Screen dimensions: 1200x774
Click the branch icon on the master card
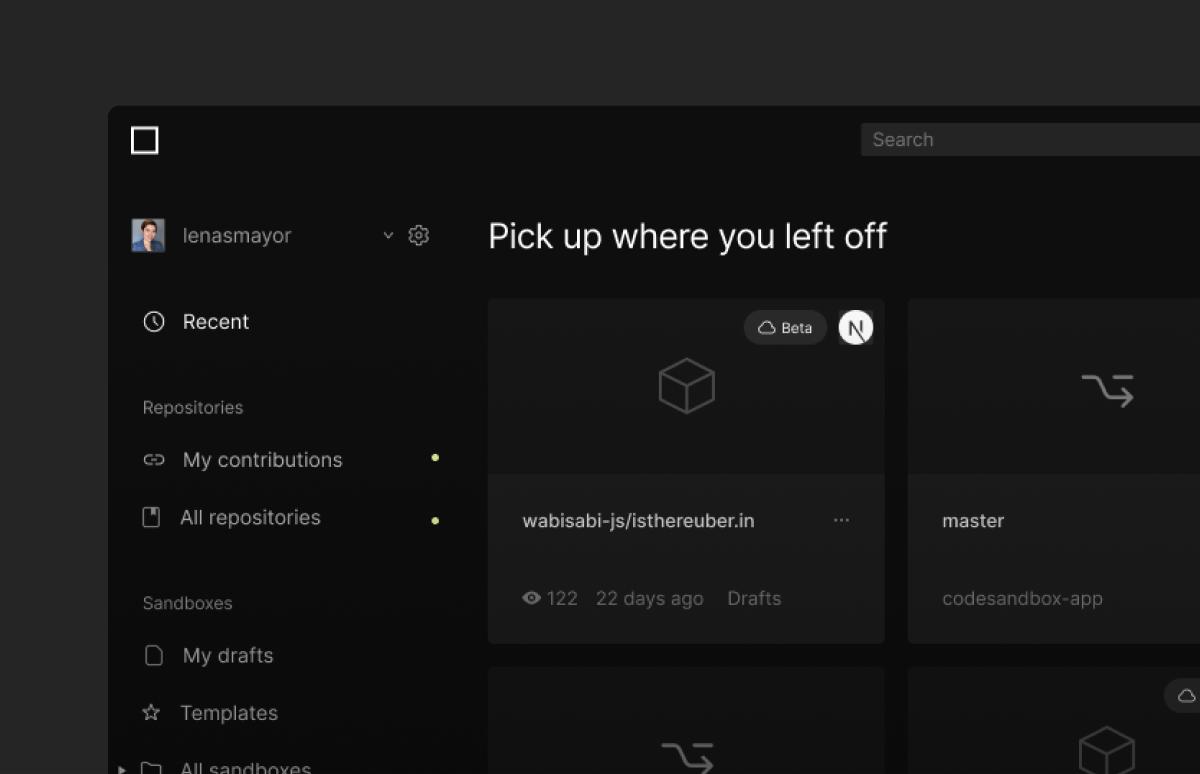tap(1107, 390)
